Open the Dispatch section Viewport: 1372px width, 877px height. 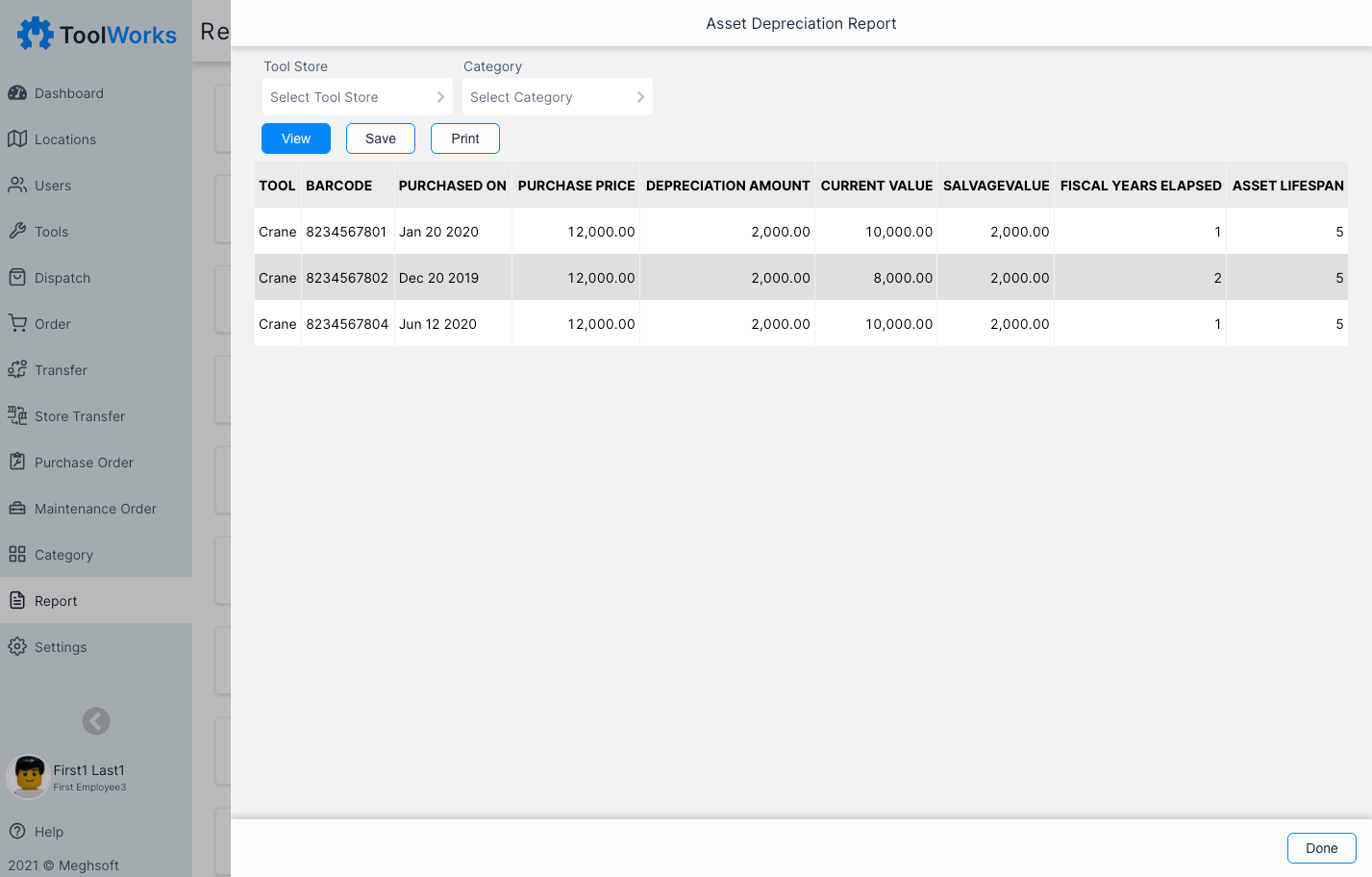(60, 277)
